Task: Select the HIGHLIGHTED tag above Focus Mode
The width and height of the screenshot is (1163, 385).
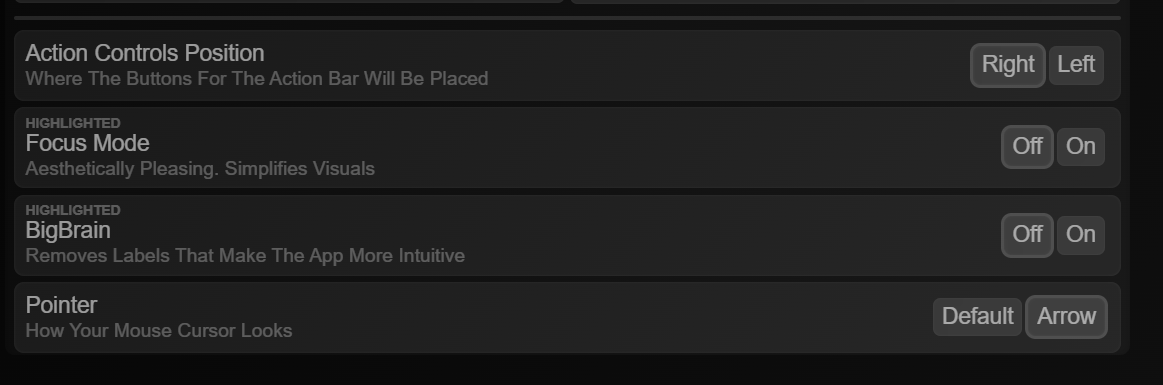Action: tap(73, 123)
